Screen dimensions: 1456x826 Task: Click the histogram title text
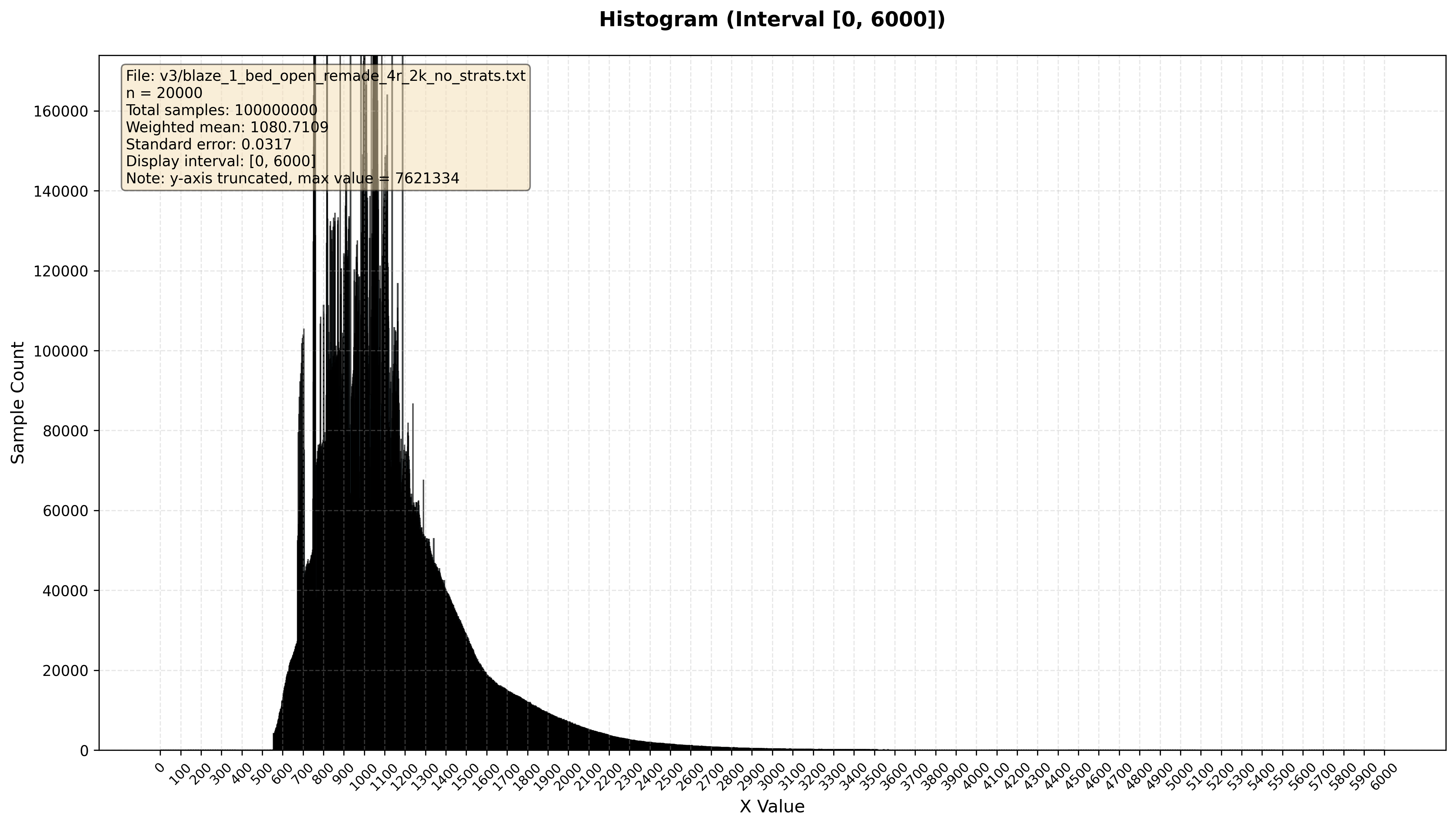[x=772, y=20]
